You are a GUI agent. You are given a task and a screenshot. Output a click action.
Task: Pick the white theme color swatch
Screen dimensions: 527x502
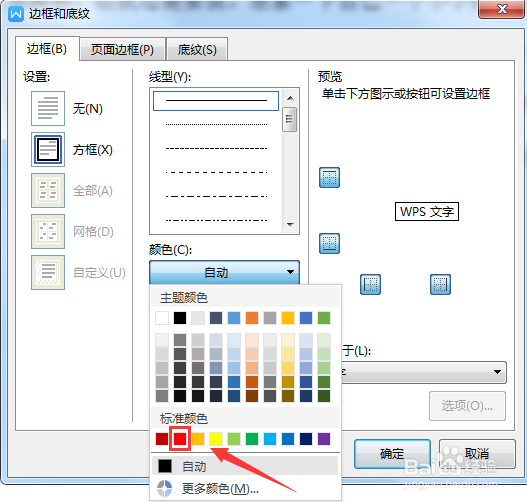(162, 318)
